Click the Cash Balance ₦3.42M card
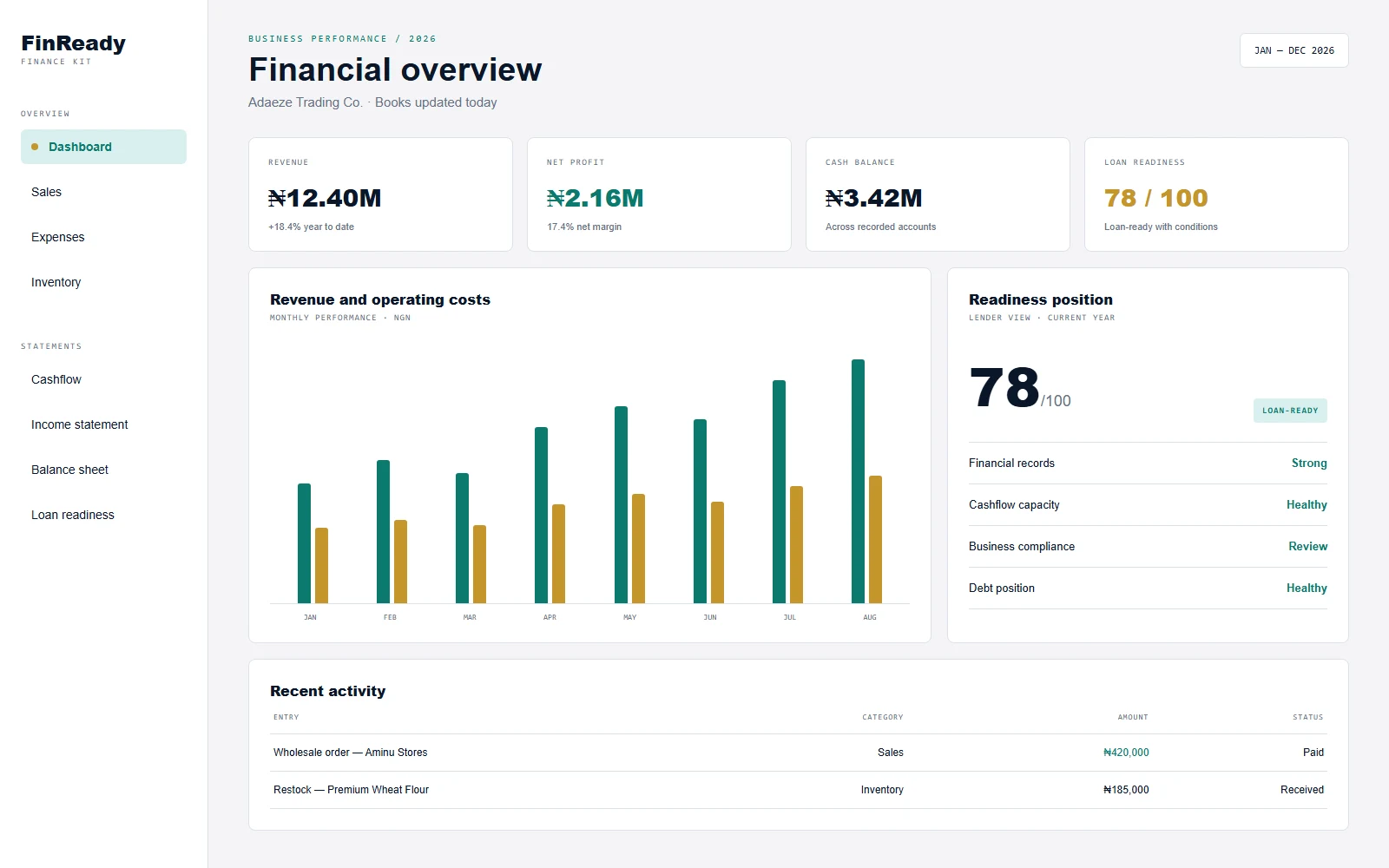Screen dimensions: 1389x868 [x=938, y=194]
